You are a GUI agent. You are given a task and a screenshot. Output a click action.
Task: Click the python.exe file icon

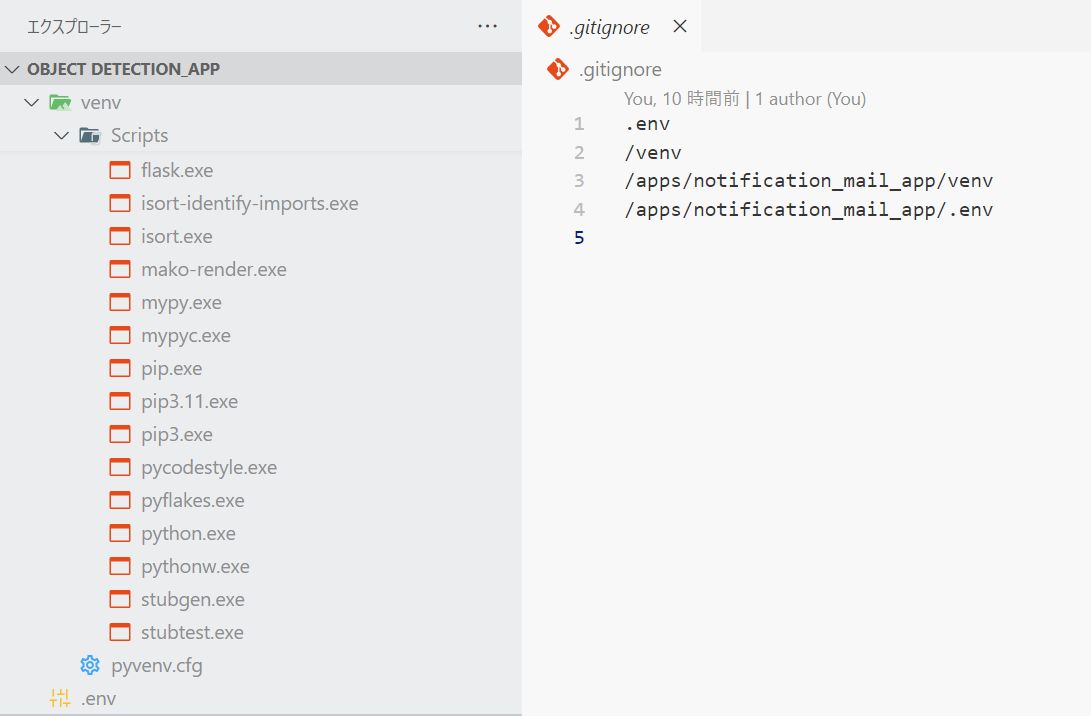pos(120,533)
